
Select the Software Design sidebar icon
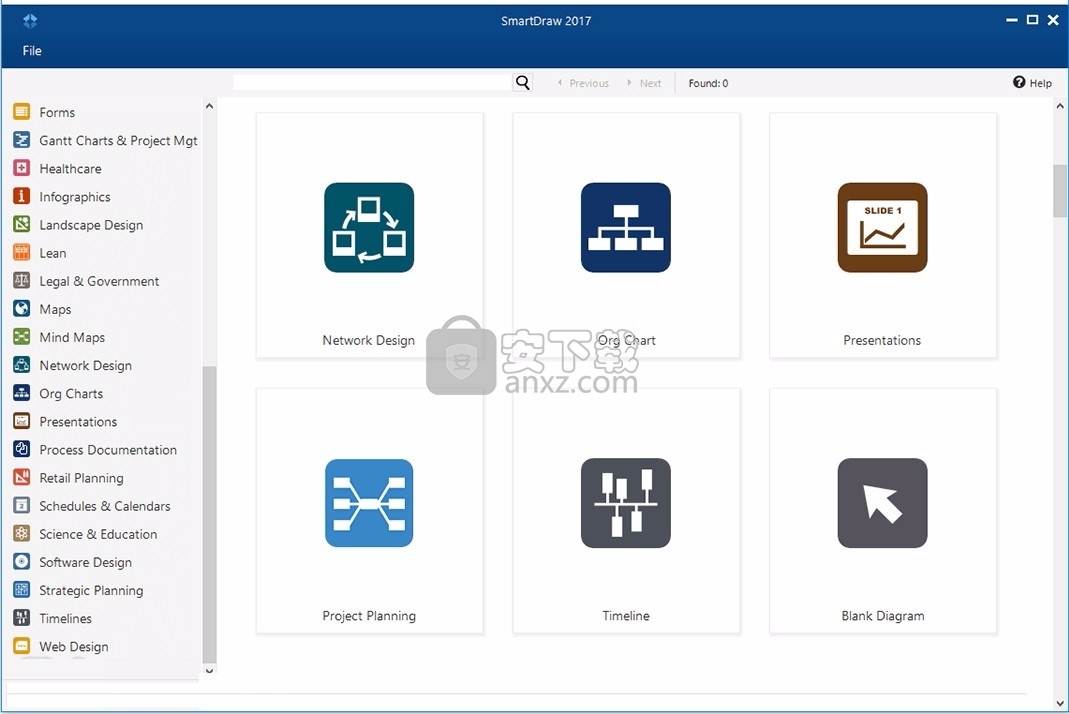click(x=22, y=562)
